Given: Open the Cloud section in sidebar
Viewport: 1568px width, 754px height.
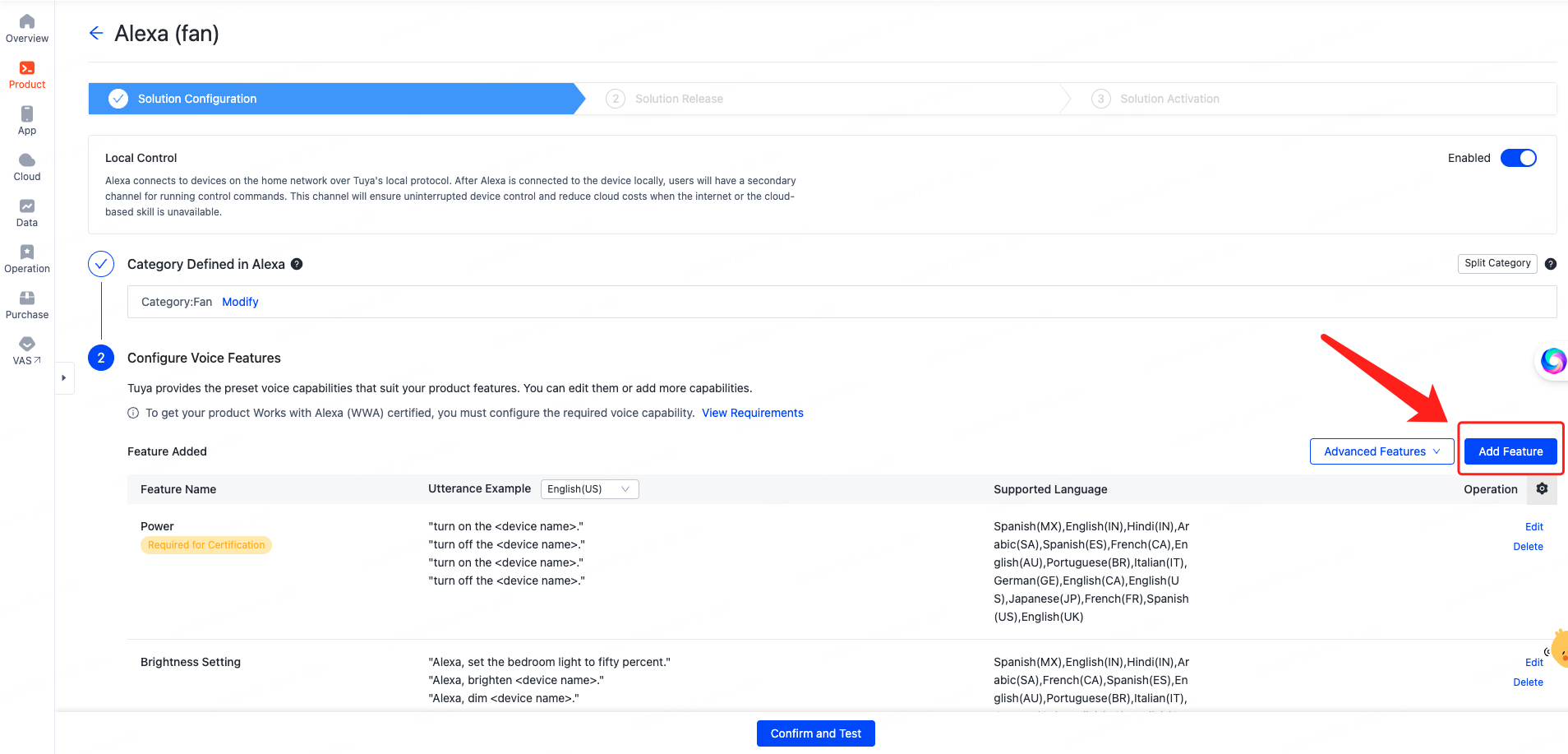Looking at the screenshot, I should click(x=27, y=167).
